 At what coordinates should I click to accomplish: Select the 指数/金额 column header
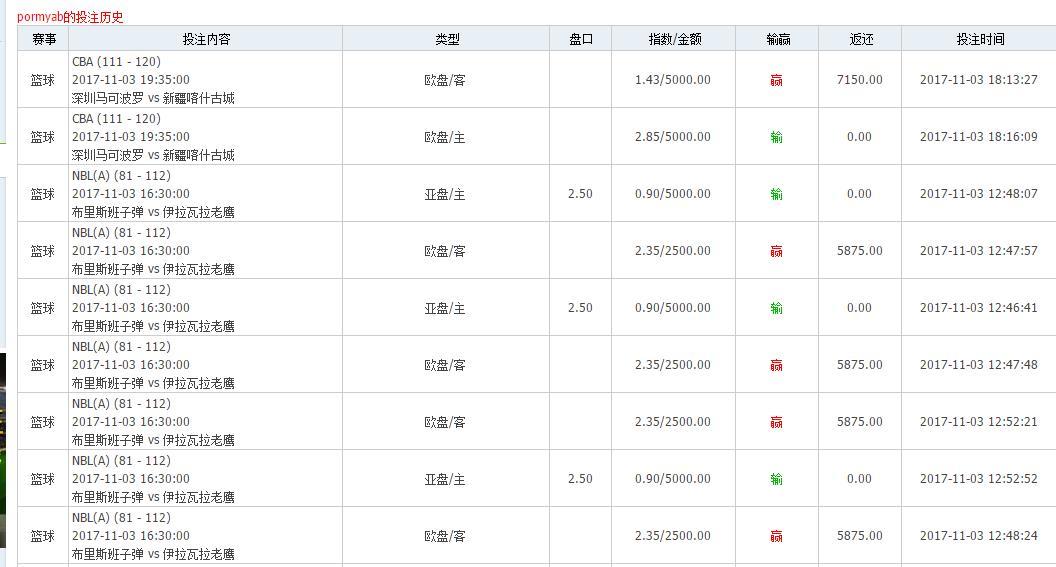pos(674,40)
